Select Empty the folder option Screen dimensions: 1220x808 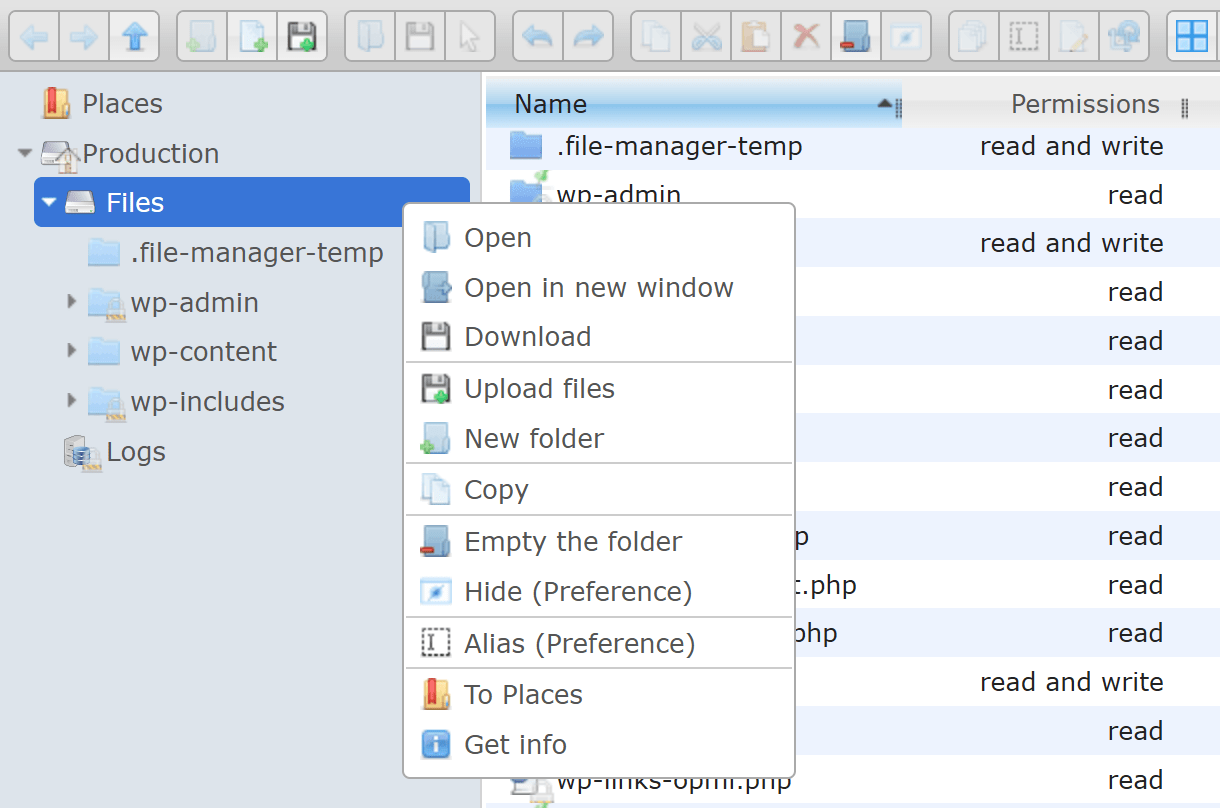[572, 541]
